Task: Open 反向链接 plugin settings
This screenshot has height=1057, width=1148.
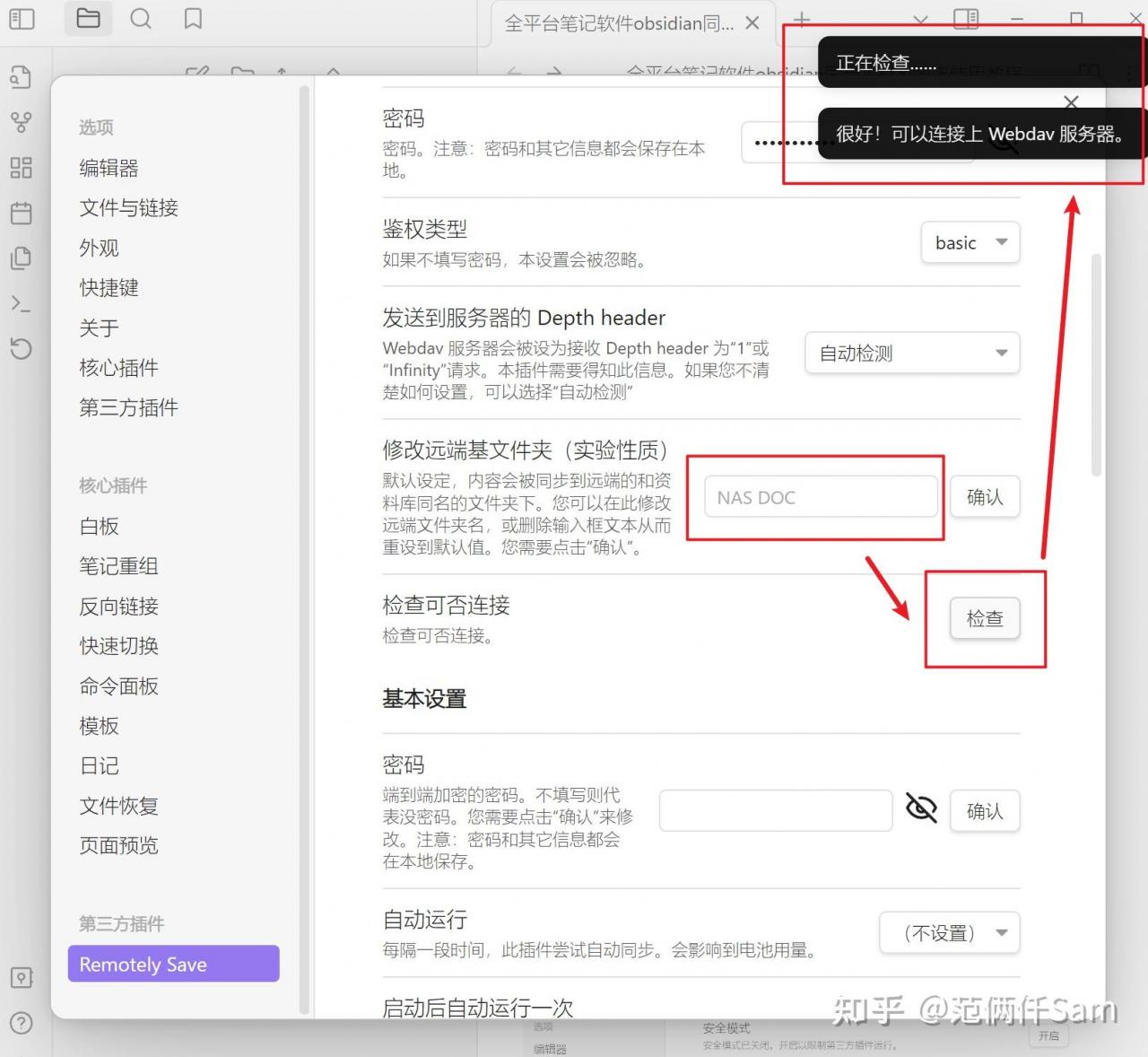Action: pos(118,606)
